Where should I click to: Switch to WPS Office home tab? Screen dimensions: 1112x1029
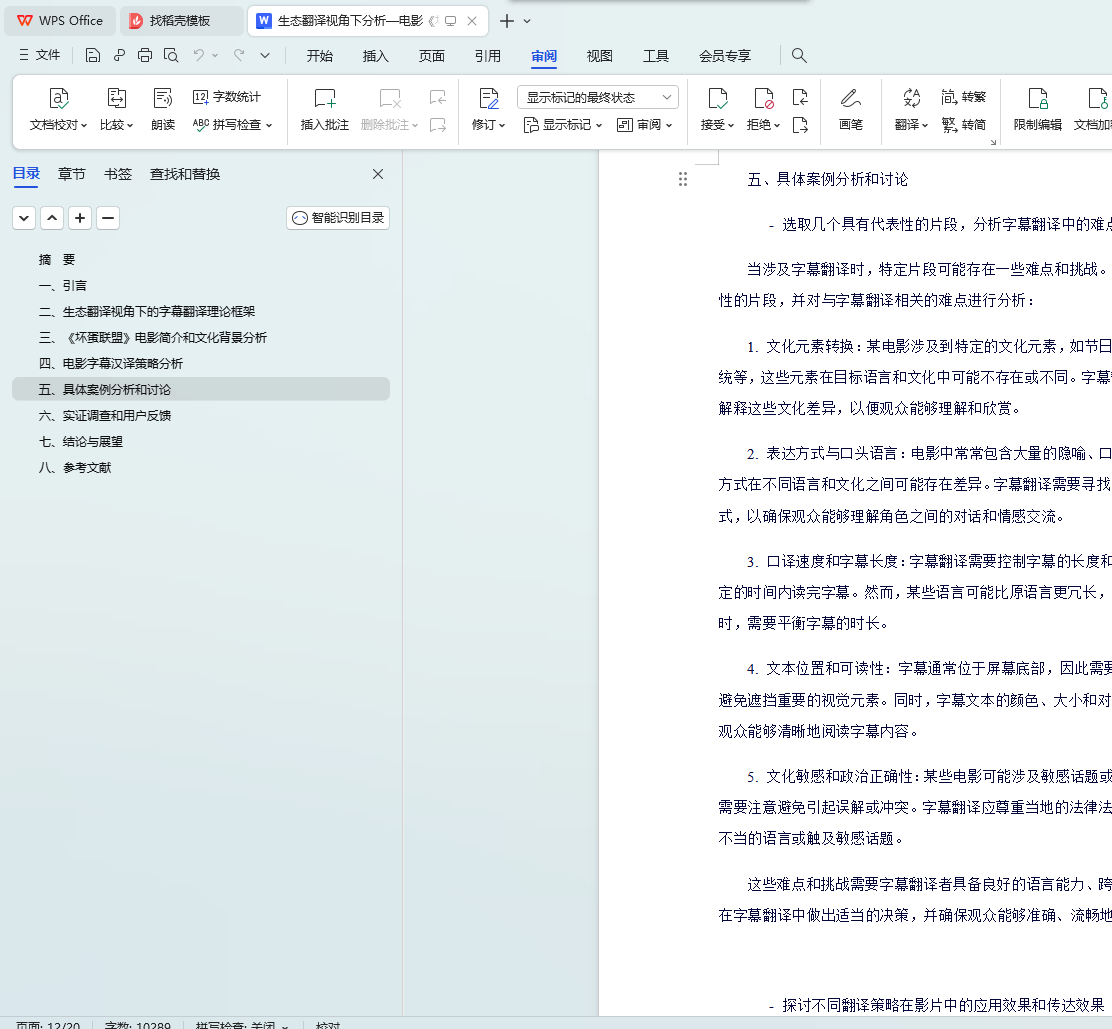pyautogui.click(x=60, y=21)
